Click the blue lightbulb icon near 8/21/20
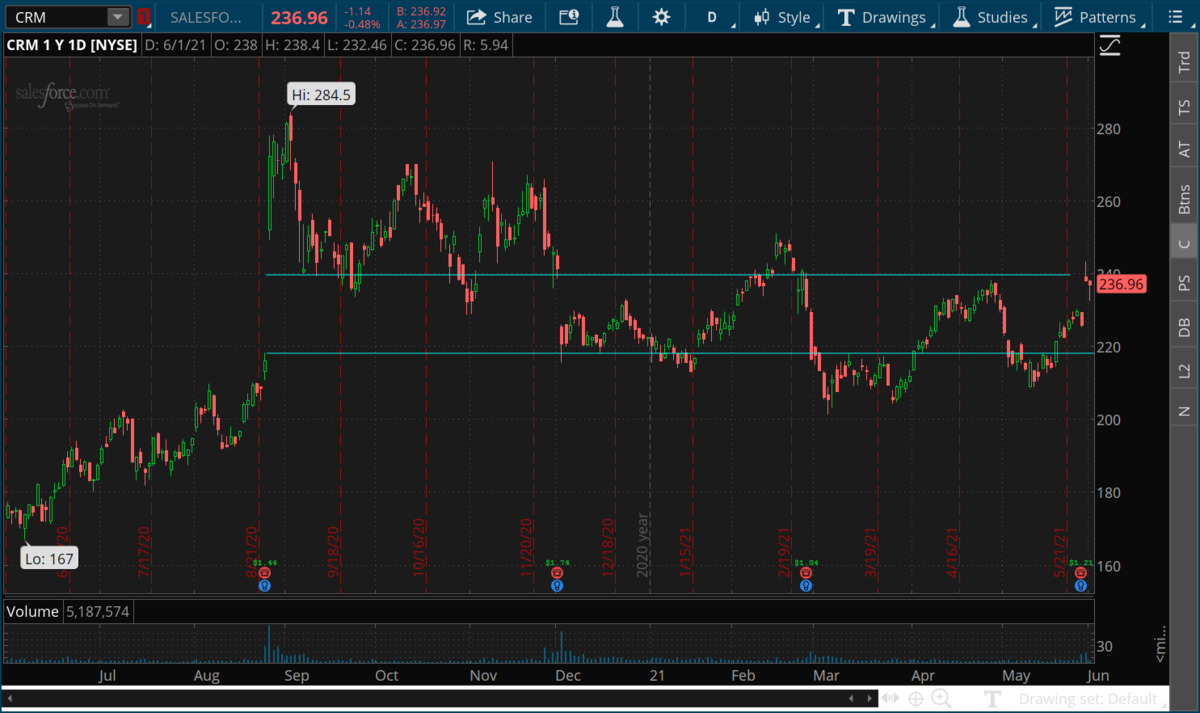The height and width of the screenshot is (713, 1200). [x=265, y=586]
